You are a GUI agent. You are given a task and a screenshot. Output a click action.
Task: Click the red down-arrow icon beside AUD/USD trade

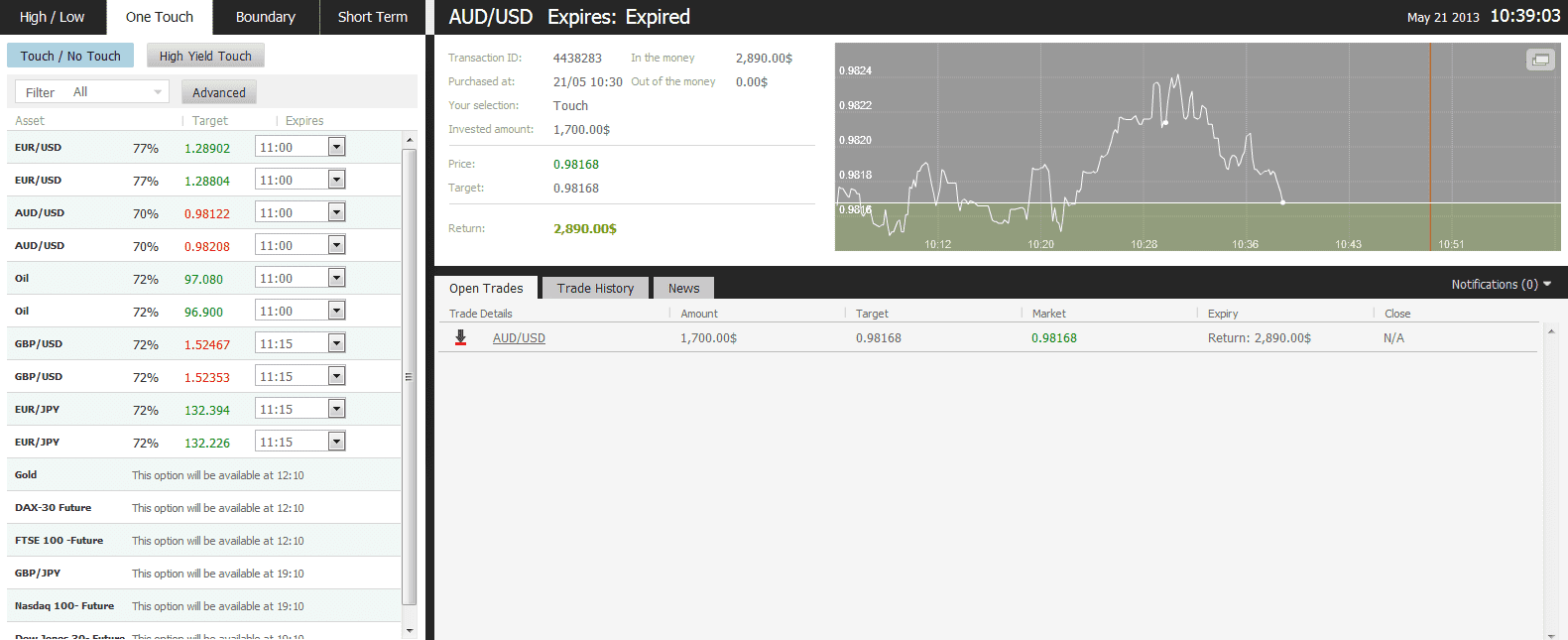[x=460, y=337]
